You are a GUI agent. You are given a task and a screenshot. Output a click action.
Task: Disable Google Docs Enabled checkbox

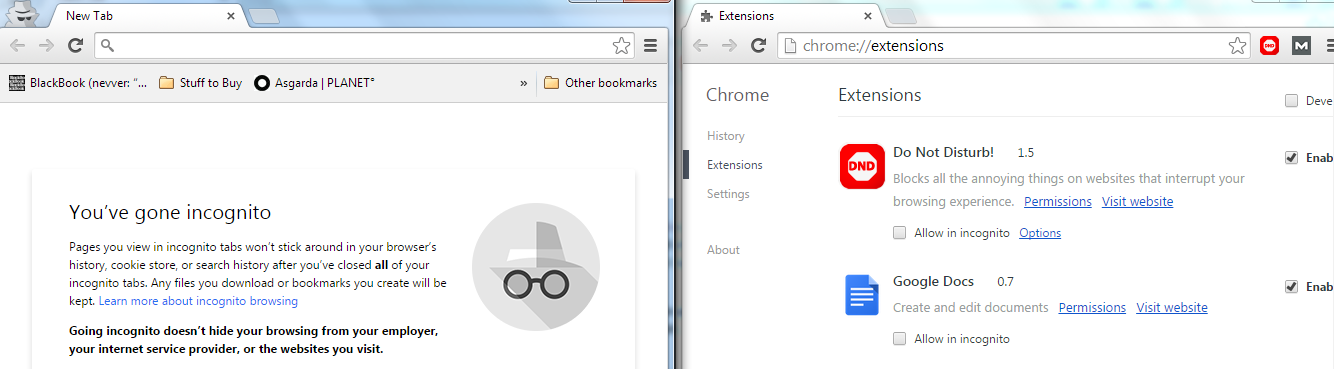[x=1292, y=287]
